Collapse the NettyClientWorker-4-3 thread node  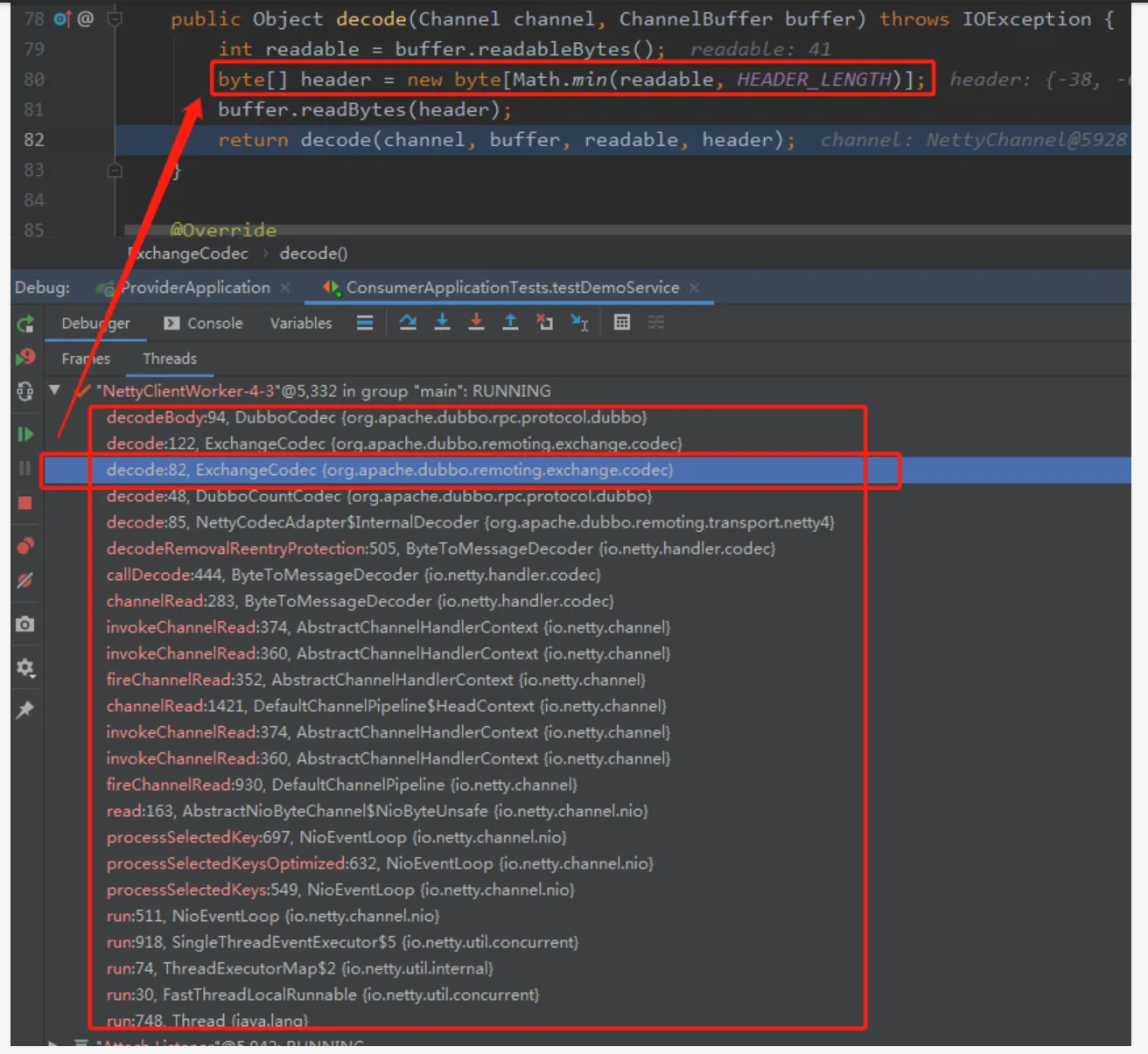click(x=54, y=390)
